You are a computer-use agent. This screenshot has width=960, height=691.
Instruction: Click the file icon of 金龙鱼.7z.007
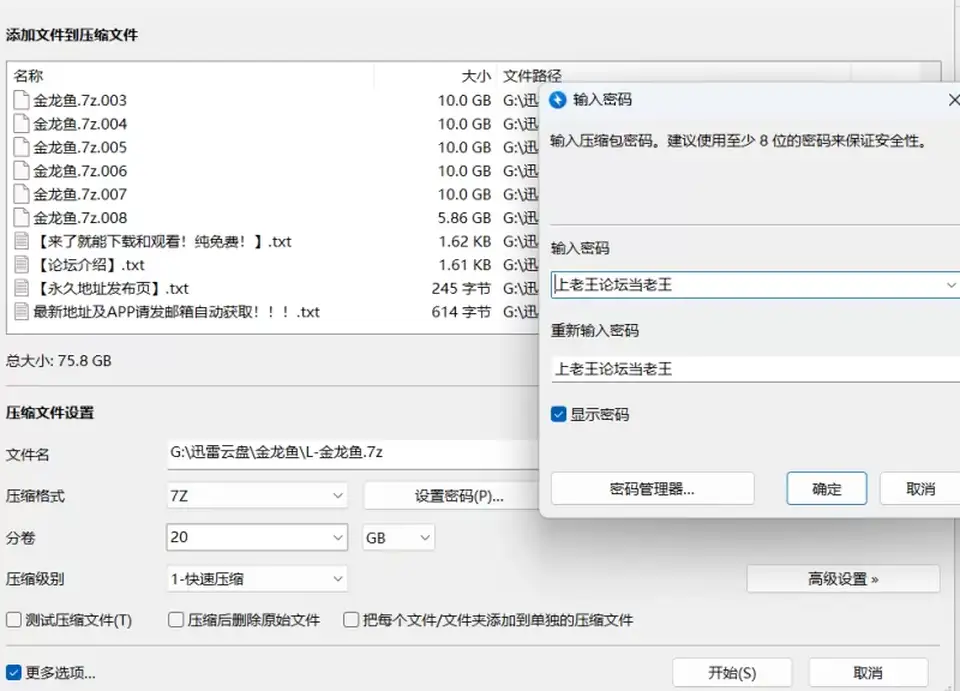coord(21,194)
